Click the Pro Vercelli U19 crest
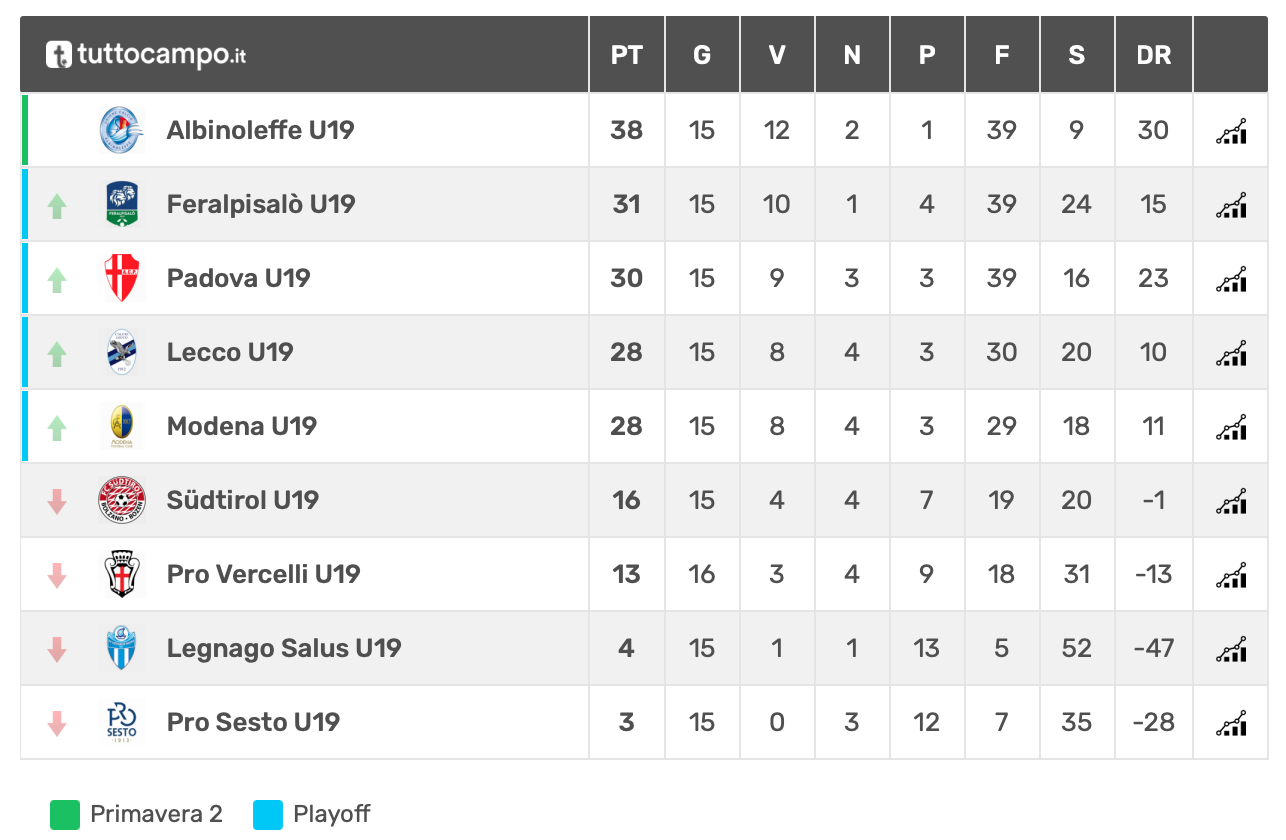This screenshot has width=1286, height=840. [x=122, y=574]
